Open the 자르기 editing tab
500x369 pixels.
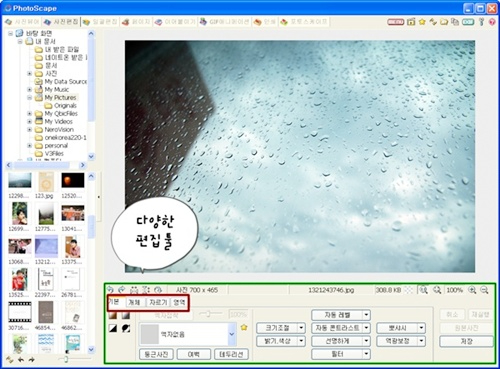(158, 302)
